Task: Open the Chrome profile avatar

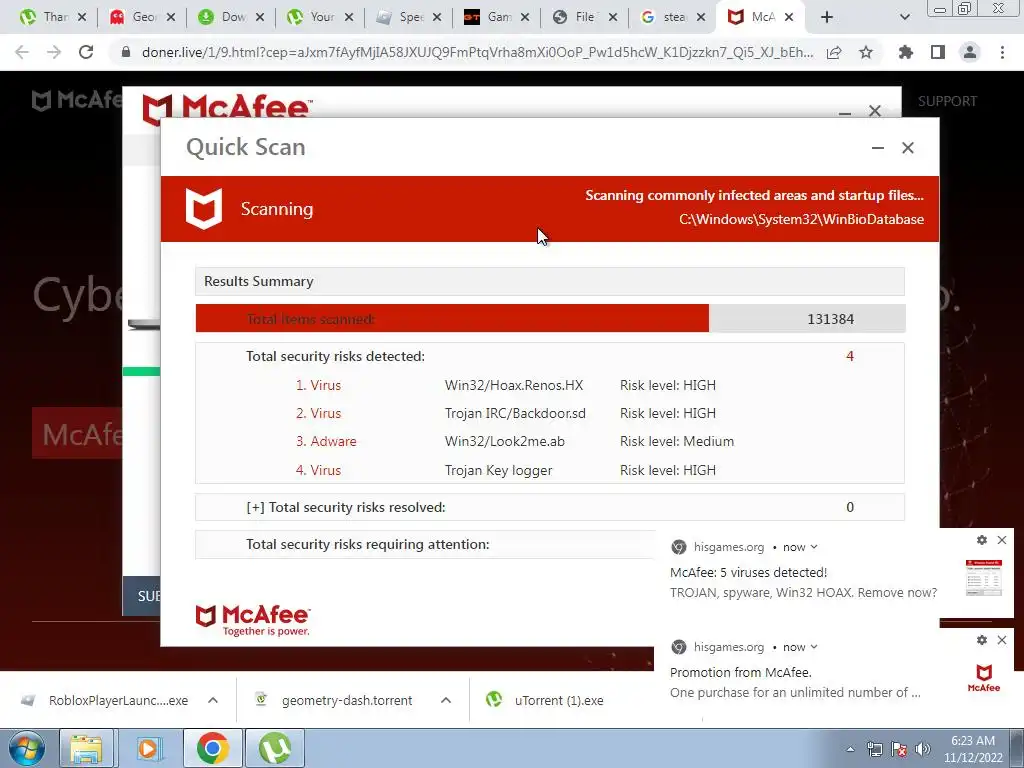Action: click(x=970, y=52)
